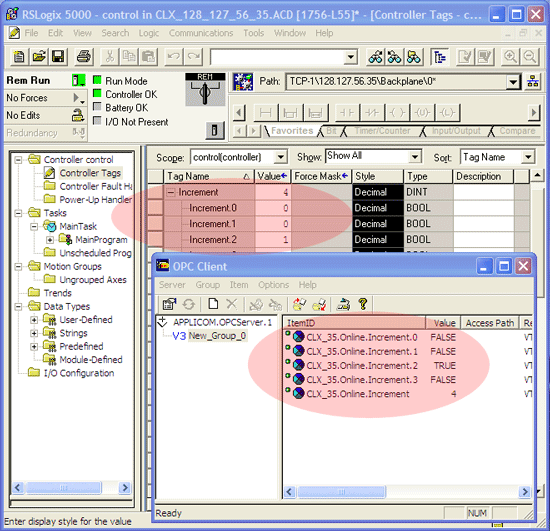
Task: Select the examine-if-closed contact instruction
Action: point(347,113)
